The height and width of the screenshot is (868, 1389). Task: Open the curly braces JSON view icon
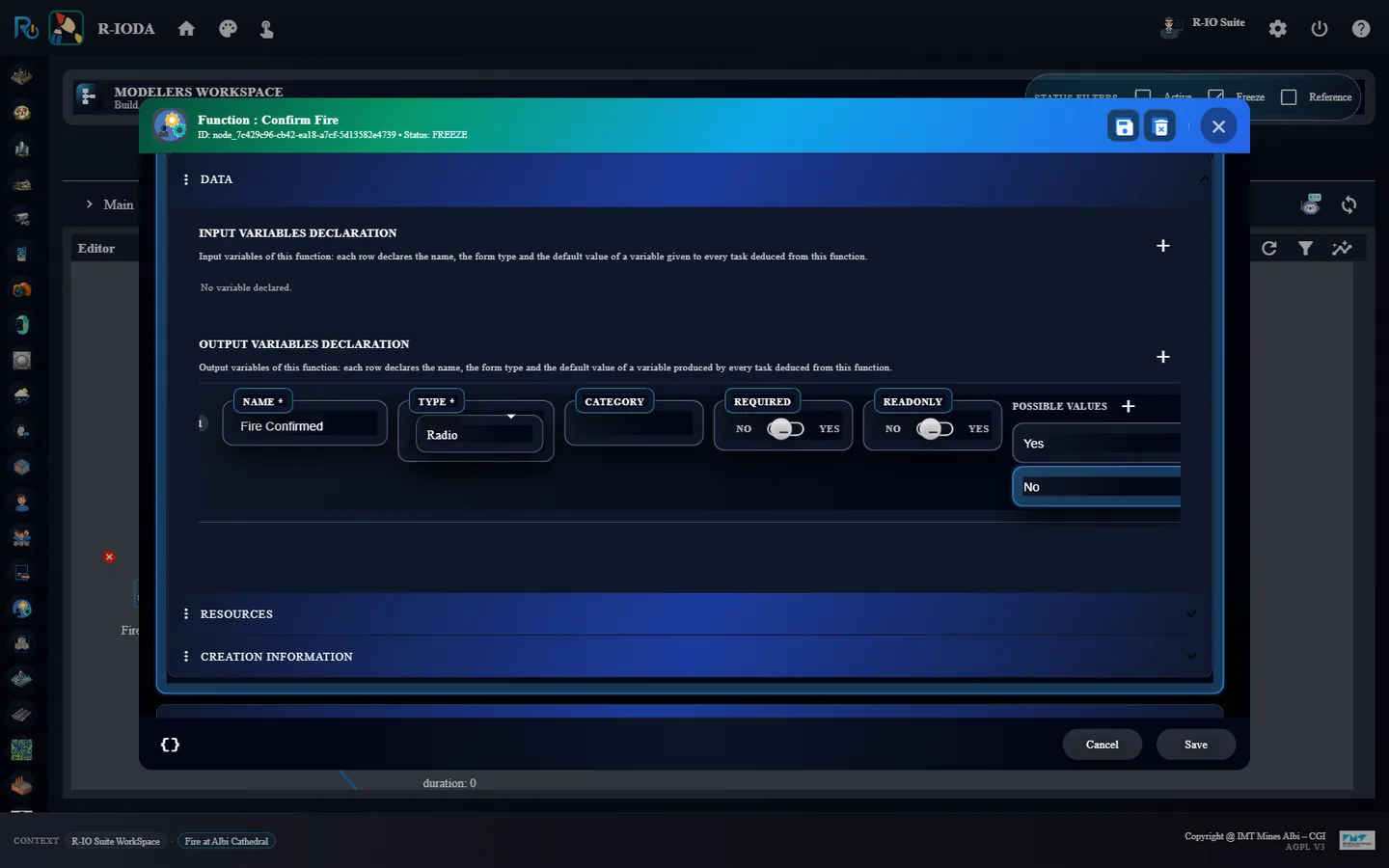170,745
